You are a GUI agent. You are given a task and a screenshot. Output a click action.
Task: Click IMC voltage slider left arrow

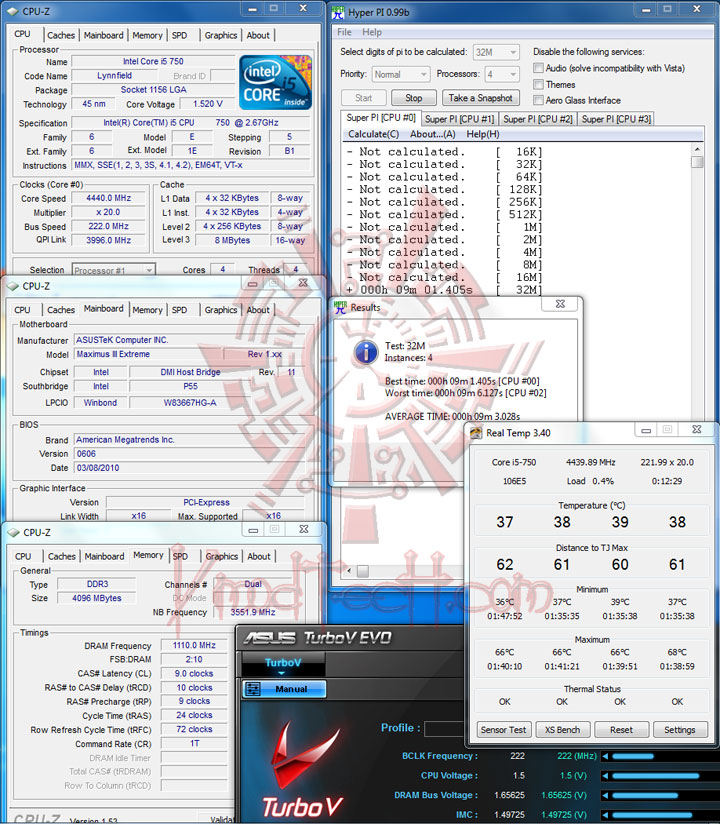[605, 815]
